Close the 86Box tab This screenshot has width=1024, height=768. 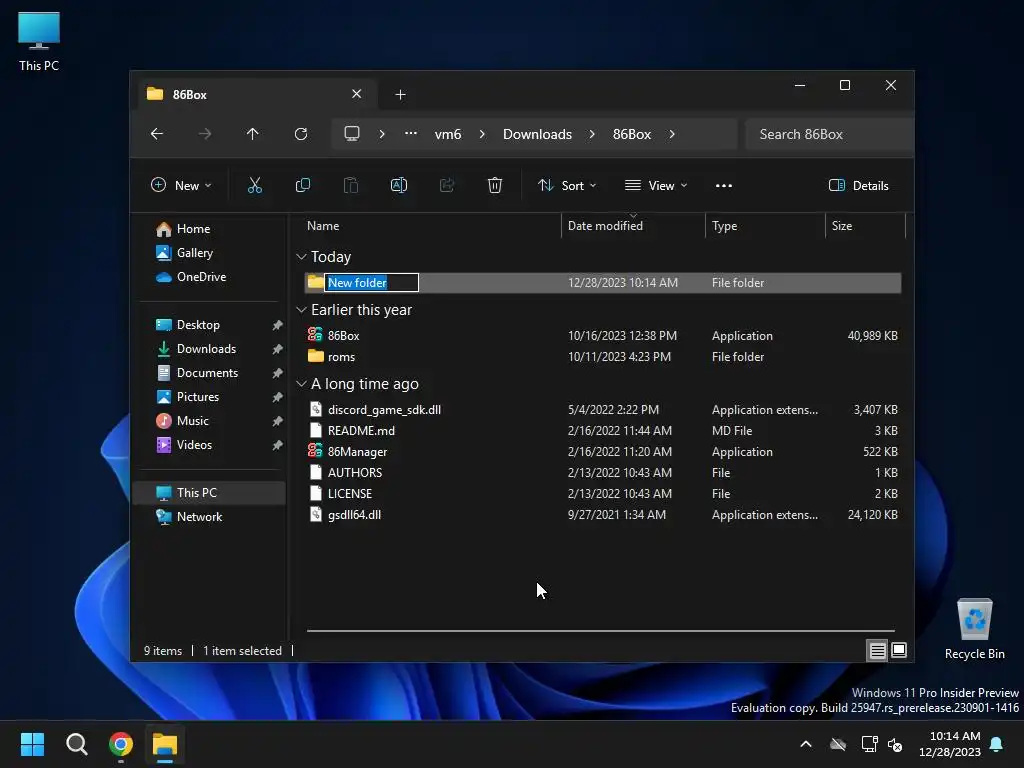[x=357, y=94]
